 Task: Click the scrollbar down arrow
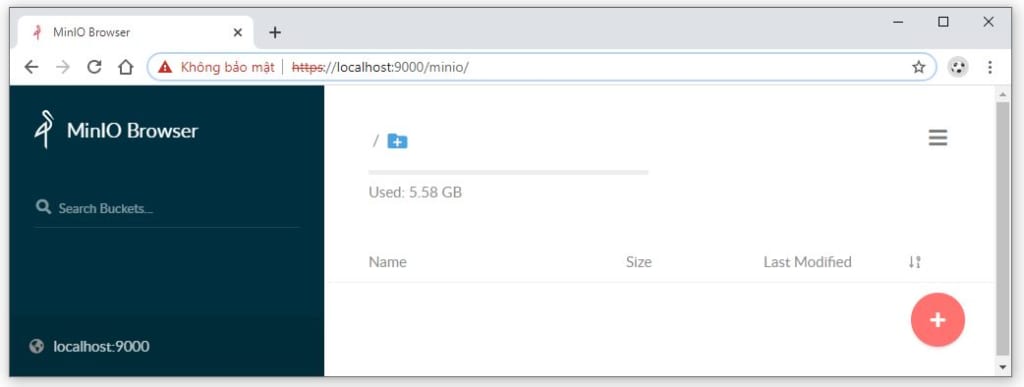(1004, 367)
